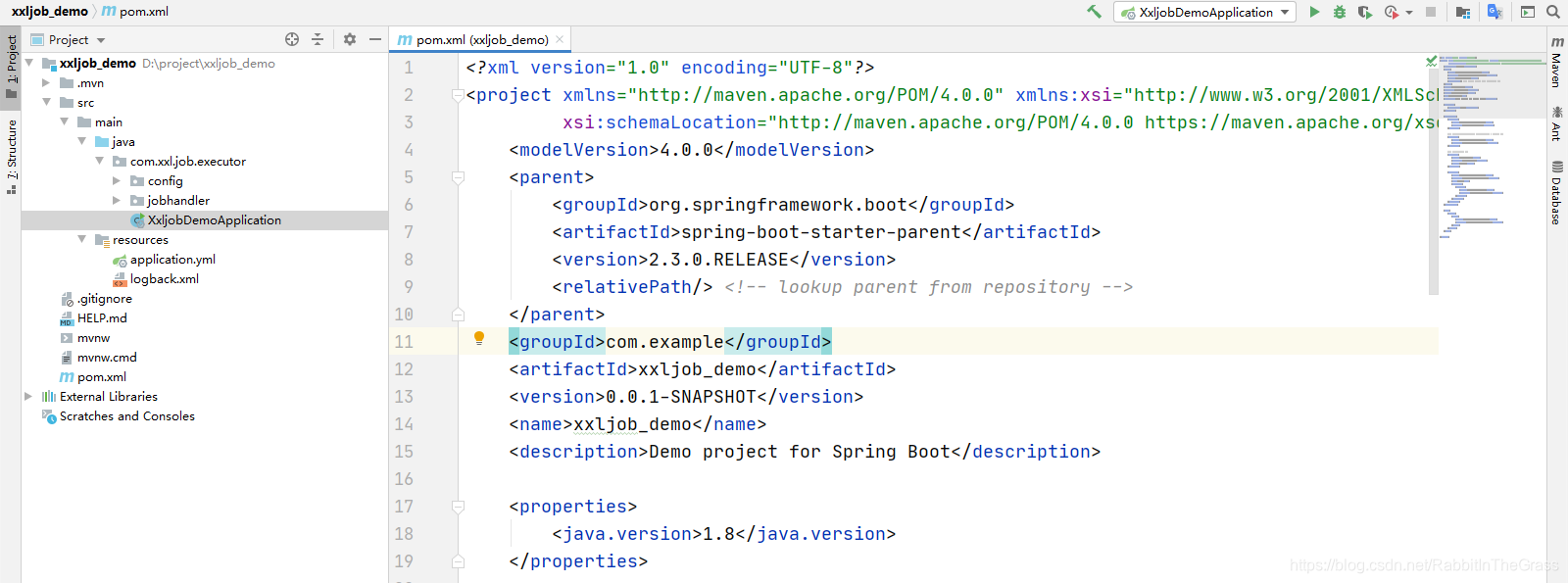
Task: Click the code minimap preview panel
Action: pyautogui.click(x=1493, y=147)
